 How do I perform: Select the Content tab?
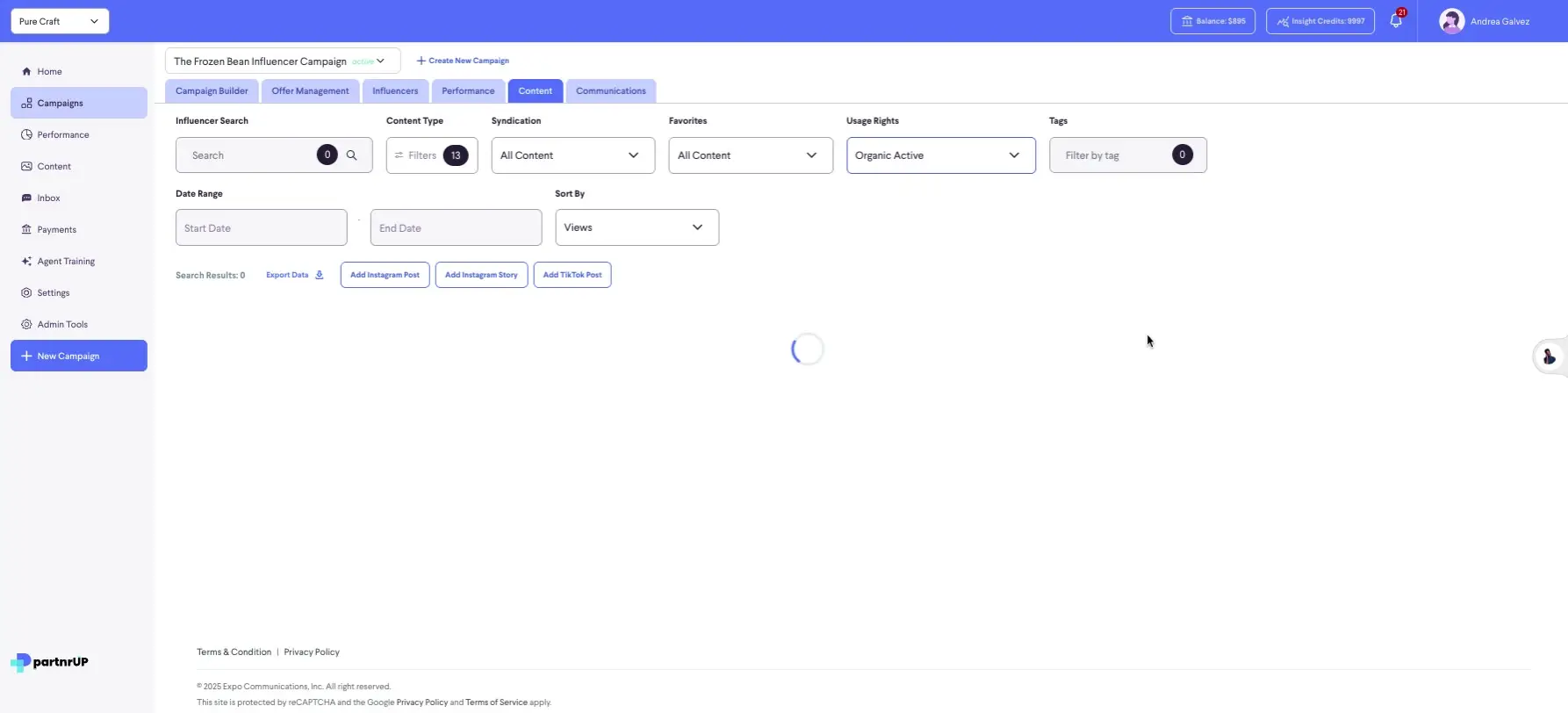pos(535,91)
